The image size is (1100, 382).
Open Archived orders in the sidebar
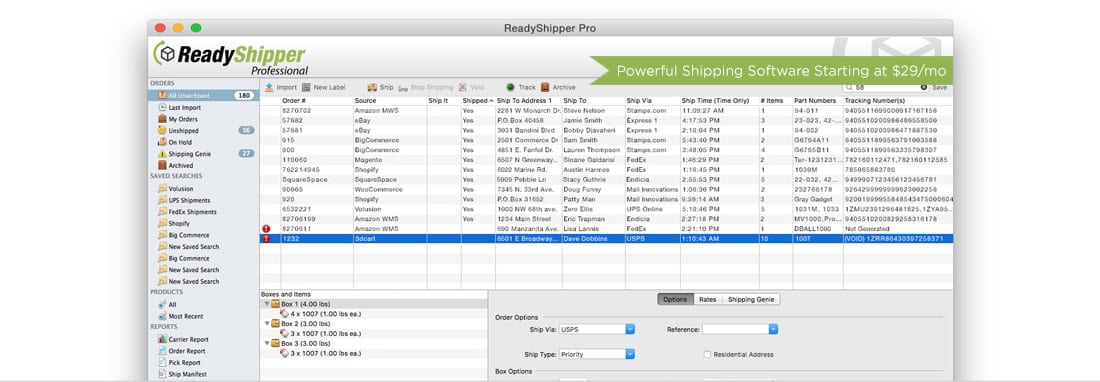tap(180, 165)
